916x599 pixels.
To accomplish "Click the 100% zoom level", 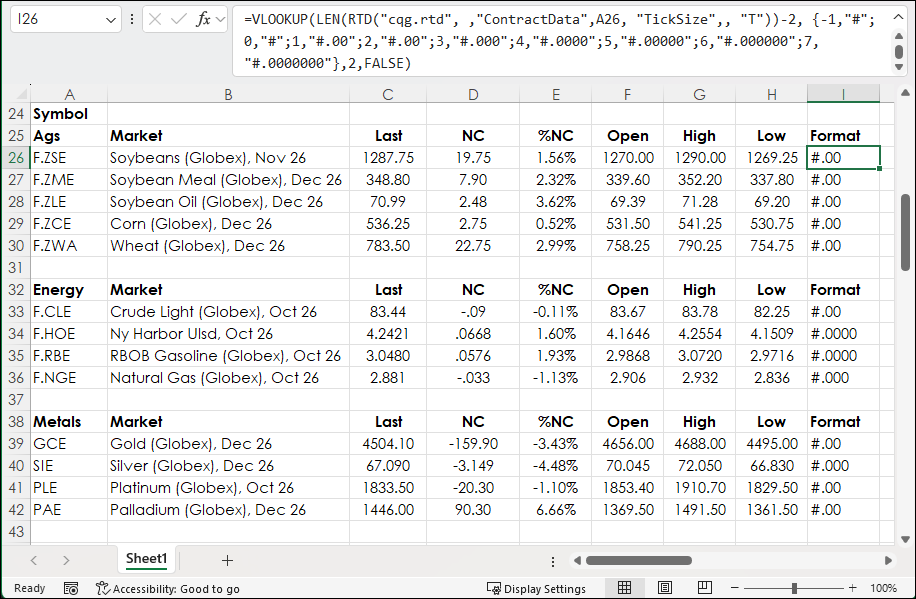I will coord(883,588).
